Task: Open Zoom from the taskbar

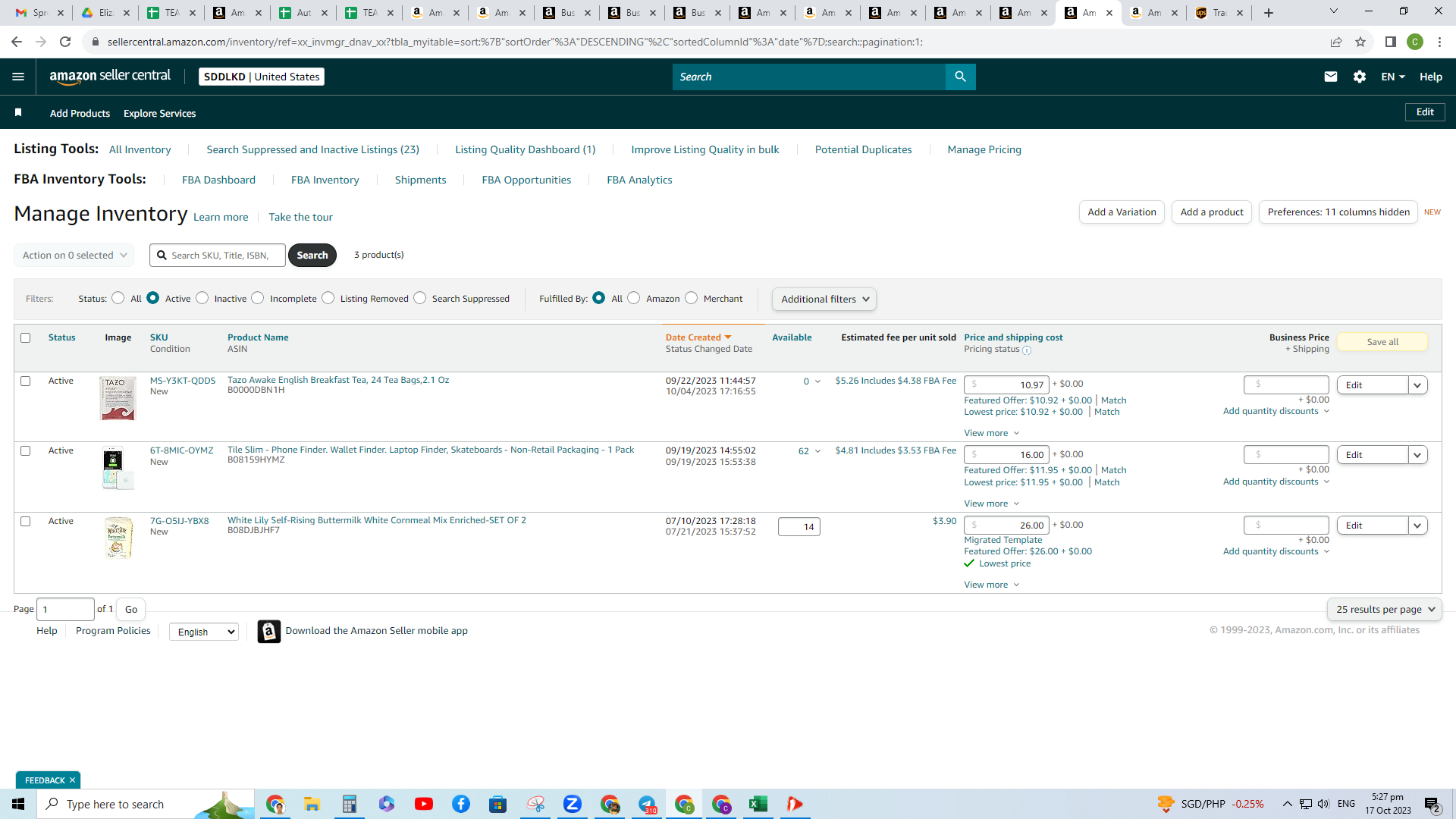Action: (x=573, y=804)
